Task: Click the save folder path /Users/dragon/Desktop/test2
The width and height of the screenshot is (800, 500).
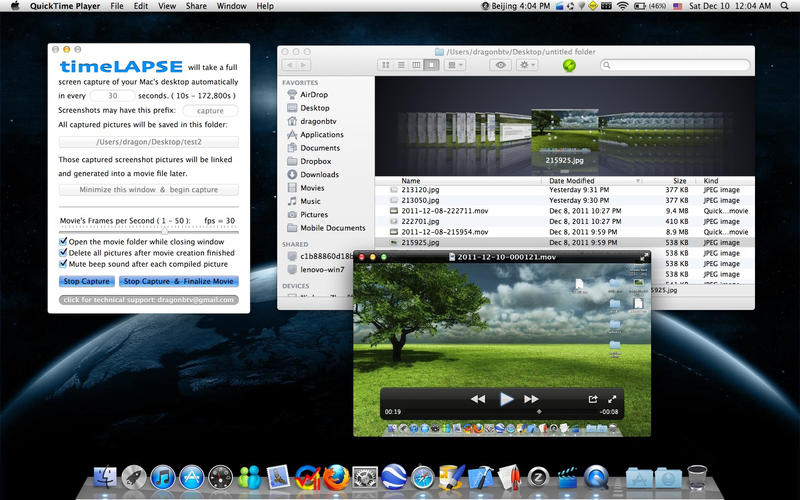Action: tap(148, 142)
